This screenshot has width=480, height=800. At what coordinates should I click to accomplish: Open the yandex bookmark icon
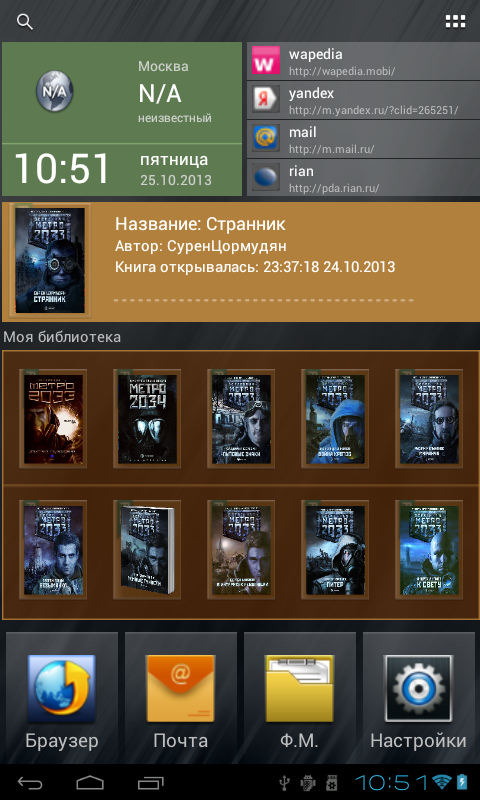pos(266,99)
